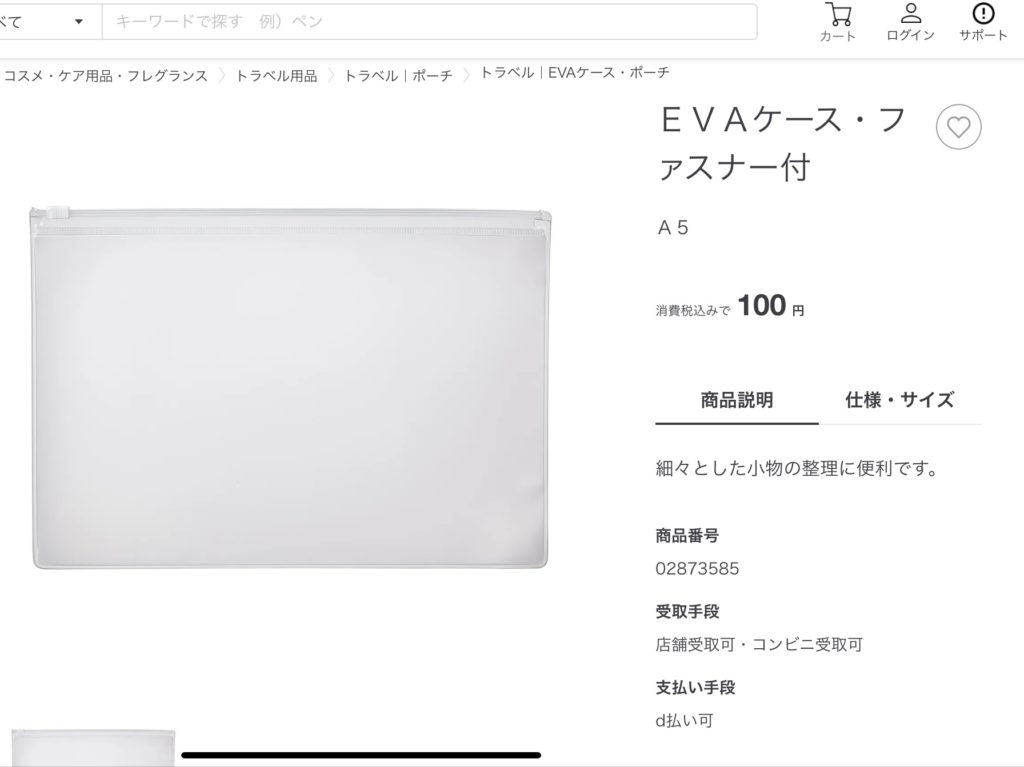Click the d払い可 payment text
The width and height of the screenshot is (1024, 767).
pos(684,721)
